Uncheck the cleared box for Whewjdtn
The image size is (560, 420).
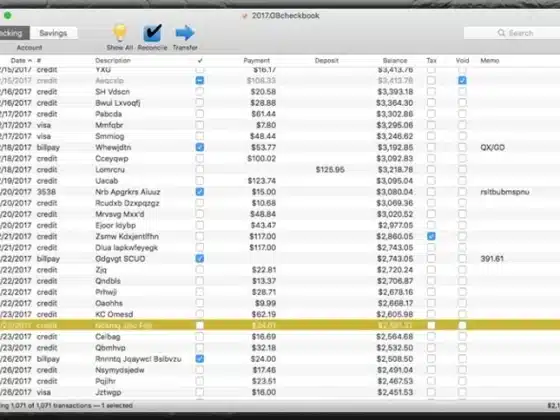[x=200, y=147]
